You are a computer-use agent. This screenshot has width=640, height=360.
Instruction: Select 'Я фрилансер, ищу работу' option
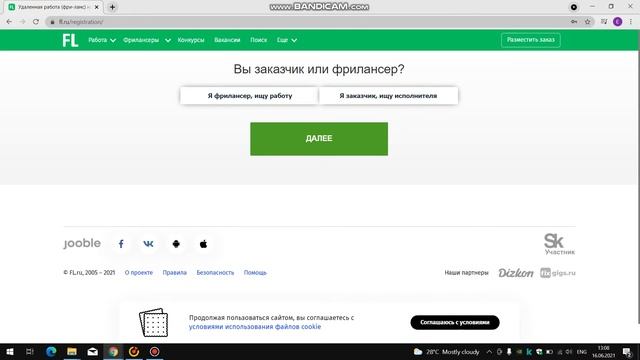coord(249,96)
